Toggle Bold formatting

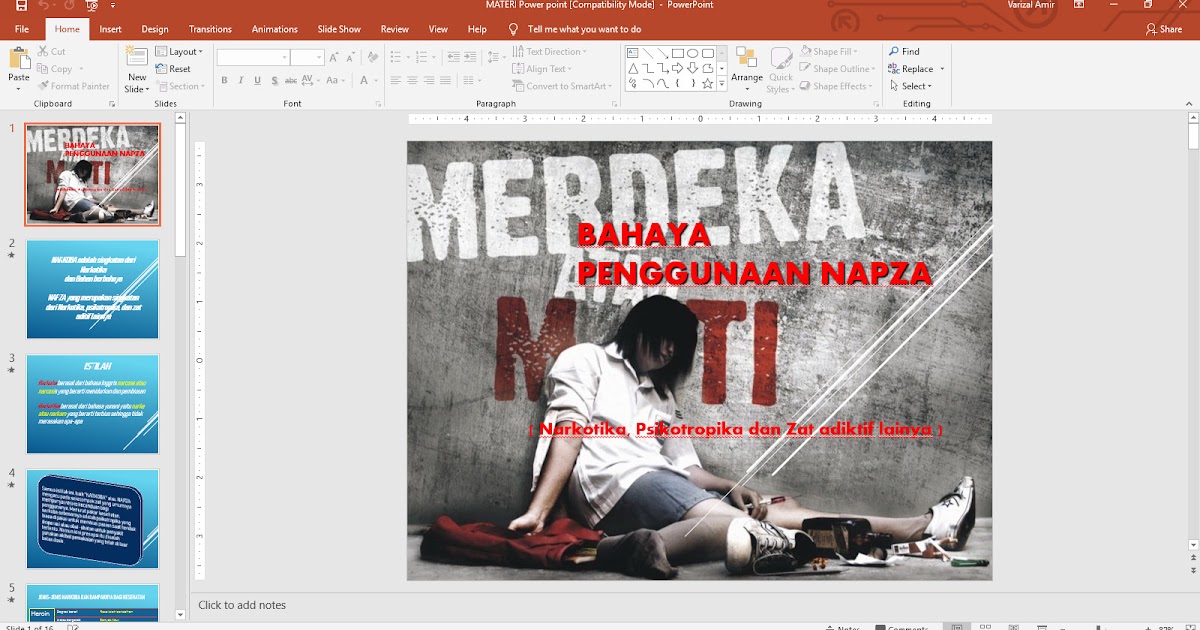click(225, 80)
